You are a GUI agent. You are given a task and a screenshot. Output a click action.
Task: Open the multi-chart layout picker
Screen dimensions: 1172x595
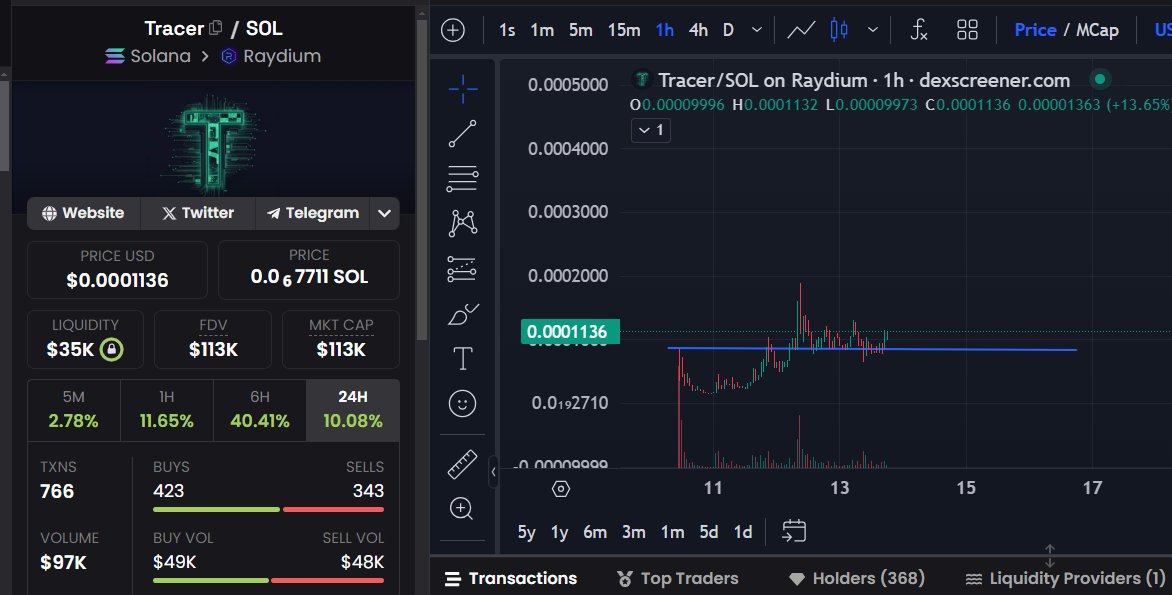point(966,29)
